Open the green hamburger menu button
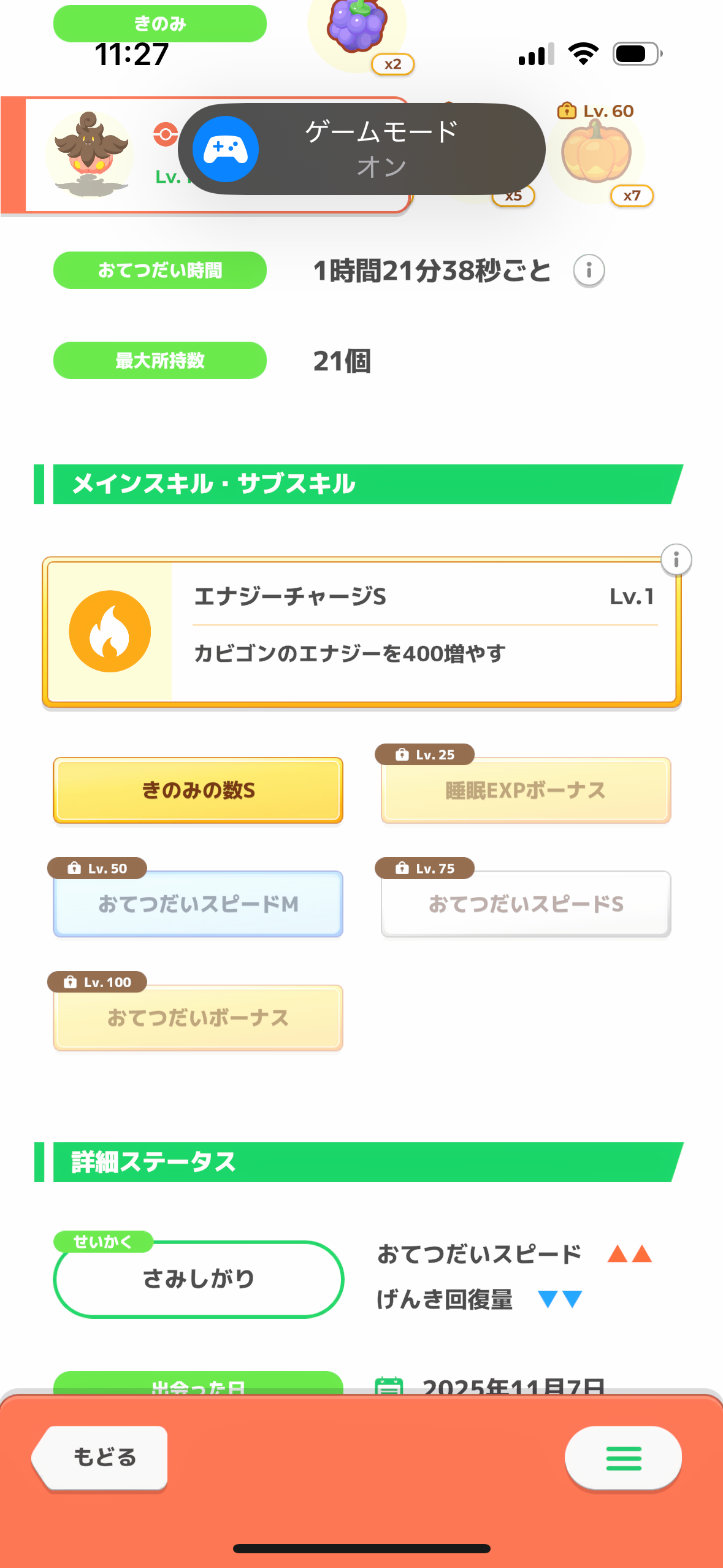This screenshot has height=1568, width=723. point(623,1458)
